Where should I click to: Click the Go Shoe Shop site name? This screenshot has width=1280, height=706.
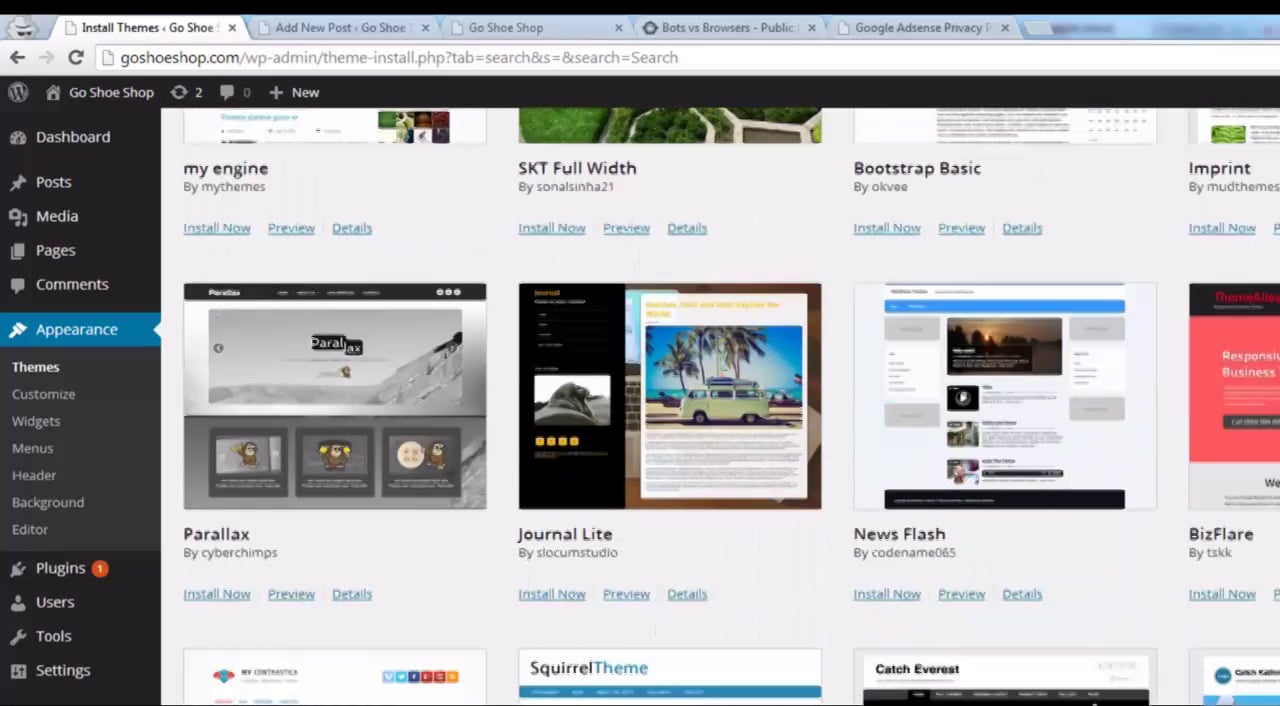111,92
